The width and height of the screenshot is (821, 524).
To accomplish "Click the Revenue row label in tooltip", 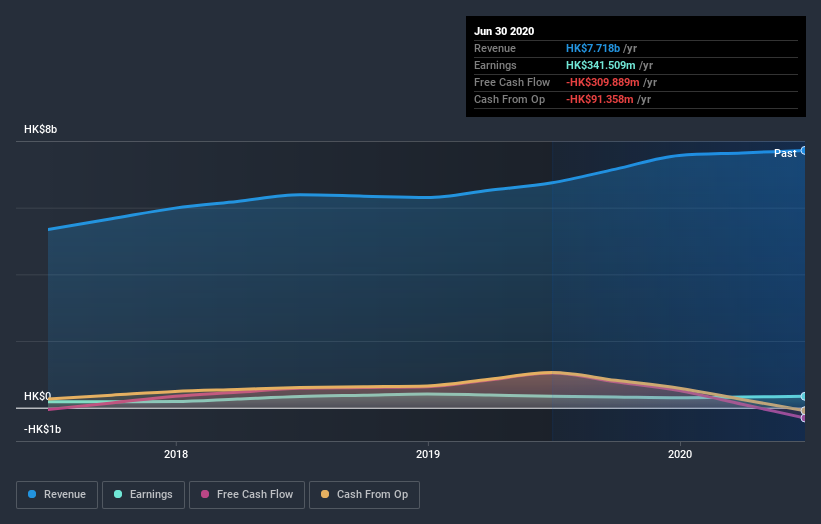I will pyautogui.click(x=495, y=48).
